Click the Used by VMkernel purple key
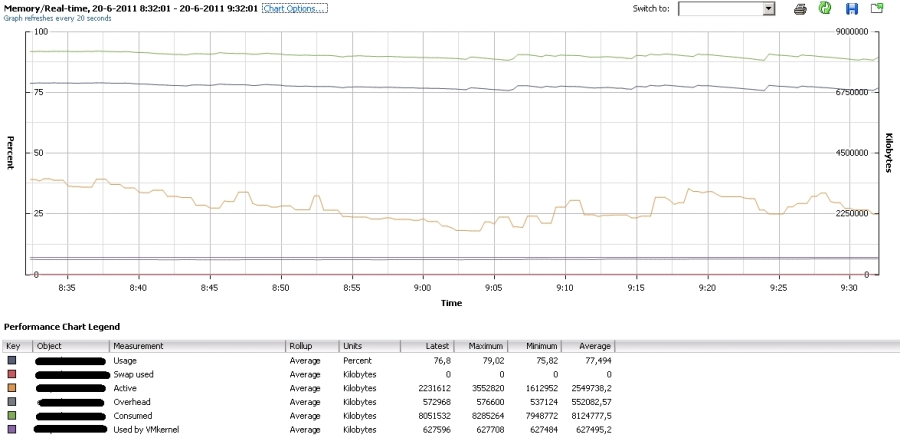Image resolution: width=900 pixels, height=438 pixels. click(12, 429)
